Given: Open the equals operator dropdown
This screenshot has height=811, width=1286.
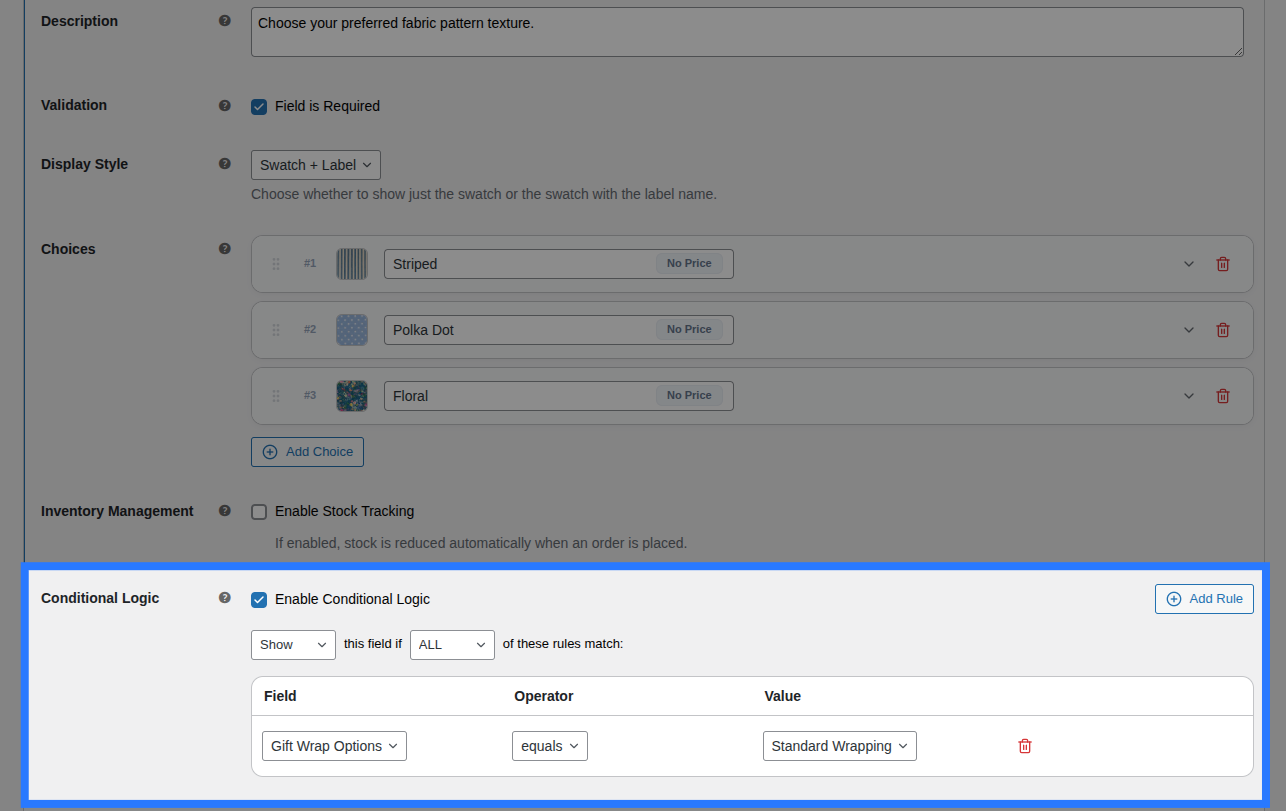Looking at the screenshot, I should 550,746.
